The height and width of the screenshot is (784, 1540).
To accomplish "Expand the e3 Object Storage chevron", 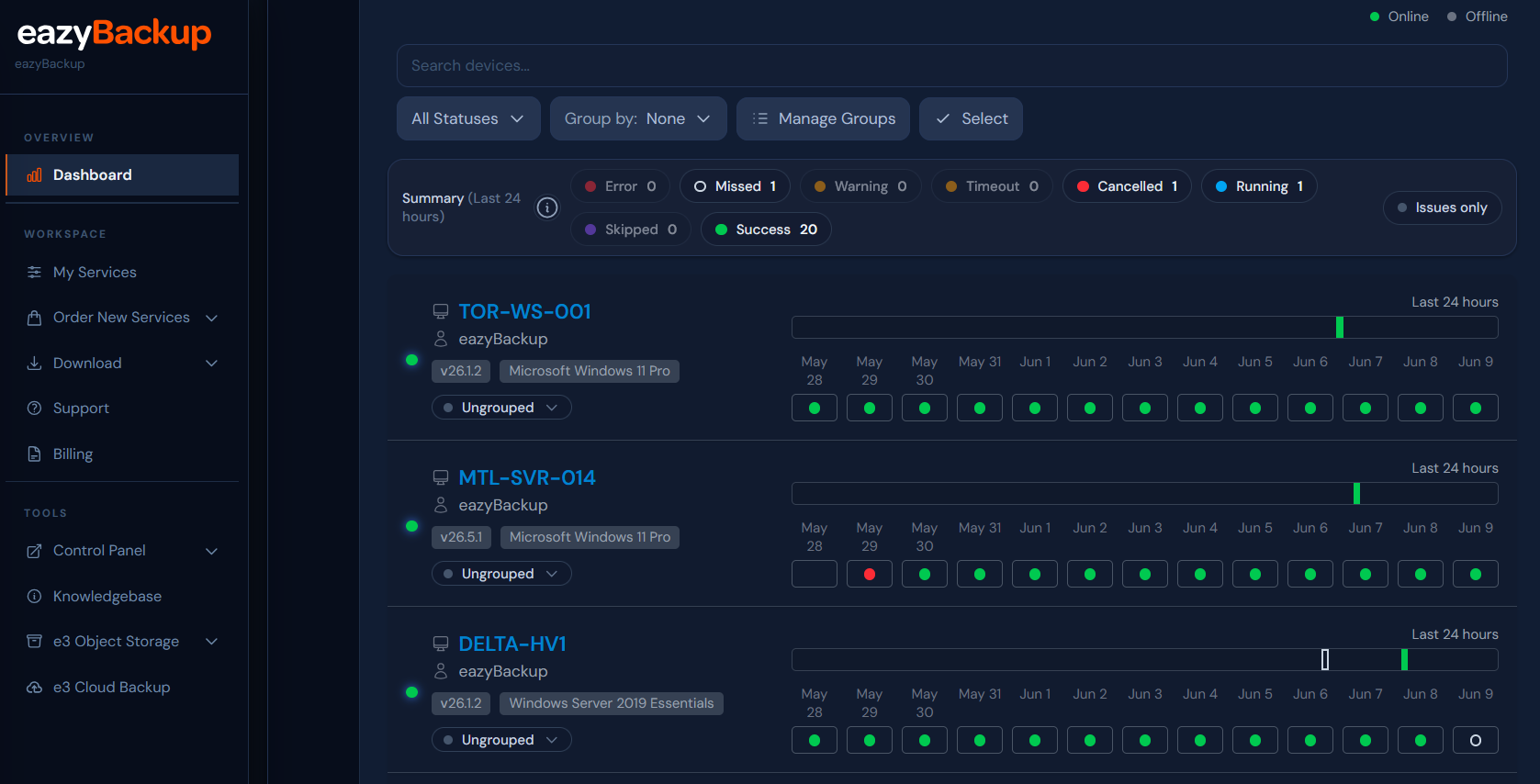I will click(x=212, y=642).
